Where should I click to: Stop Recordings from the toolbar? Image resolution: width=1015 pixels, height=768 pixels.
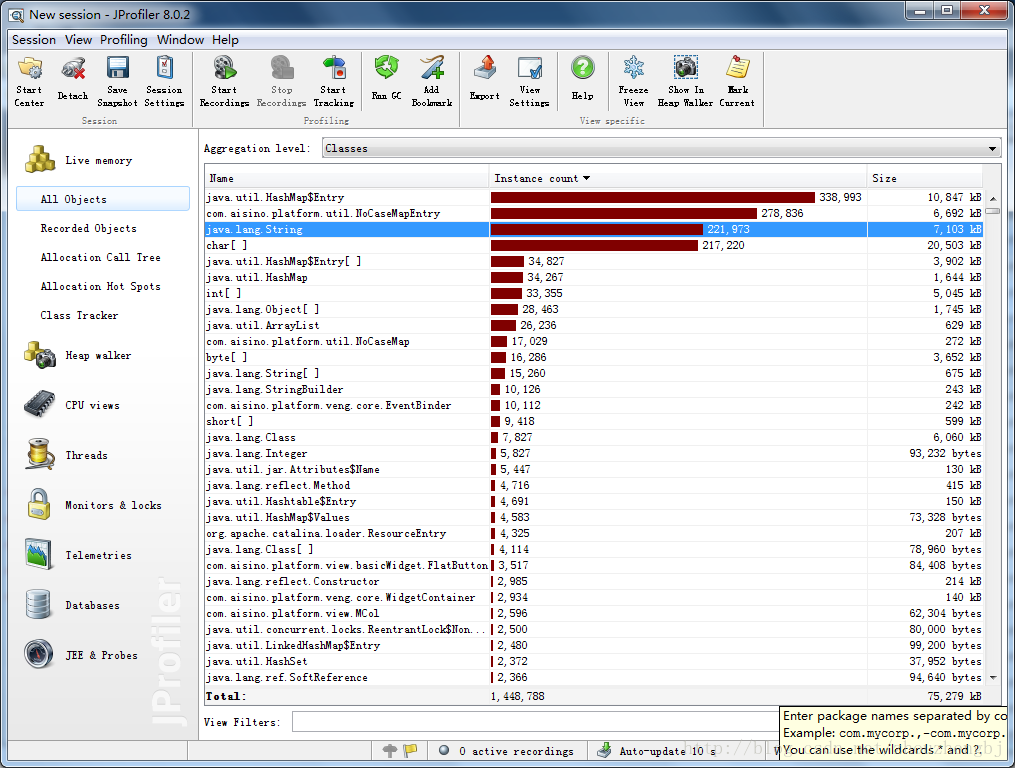click(x=282, y=82)
